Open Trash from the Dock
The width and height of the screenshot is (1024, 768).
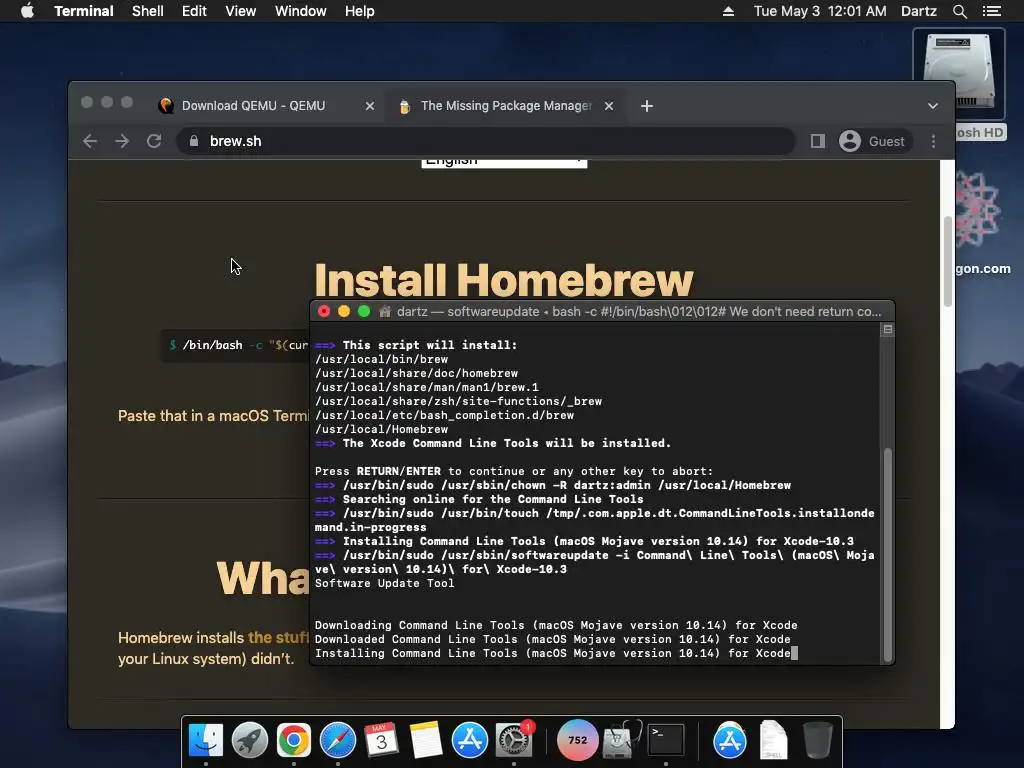click(817, 740)
